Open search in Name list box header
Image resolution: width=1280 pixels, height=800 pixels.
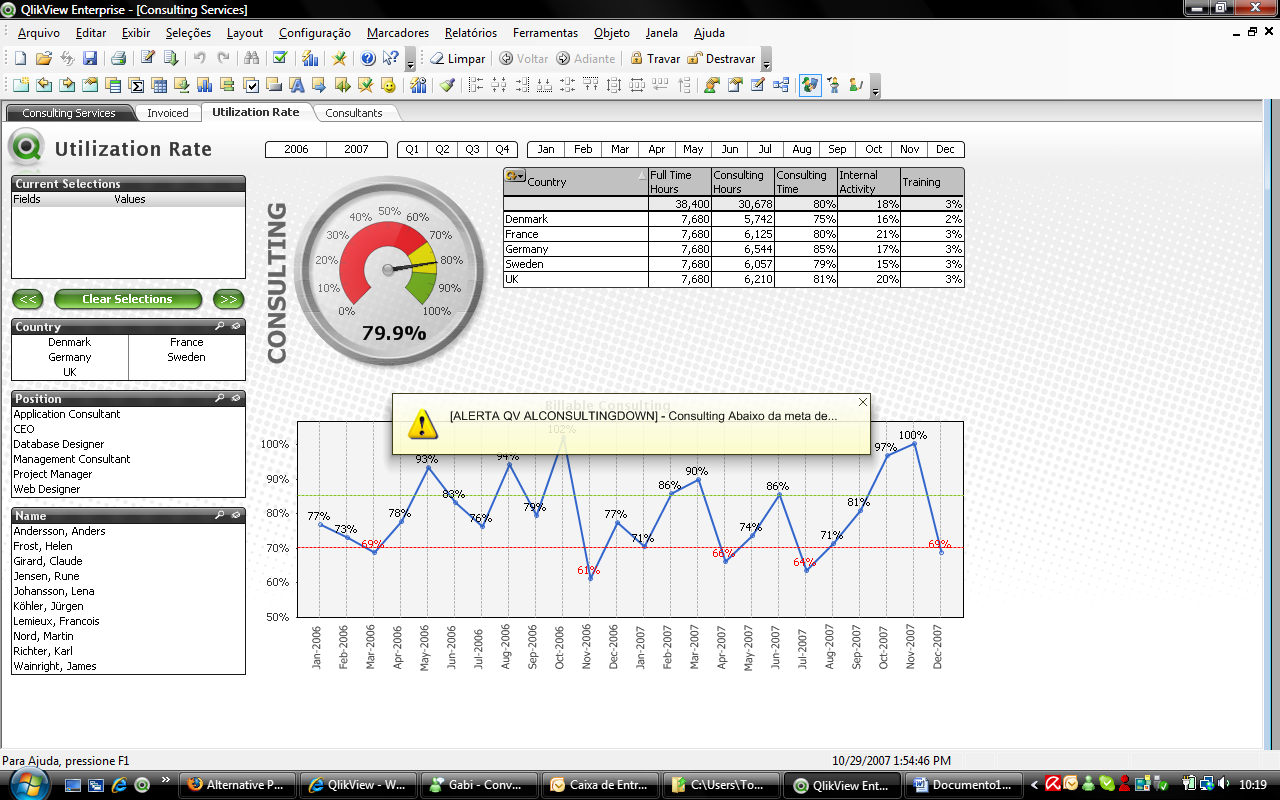219,516
